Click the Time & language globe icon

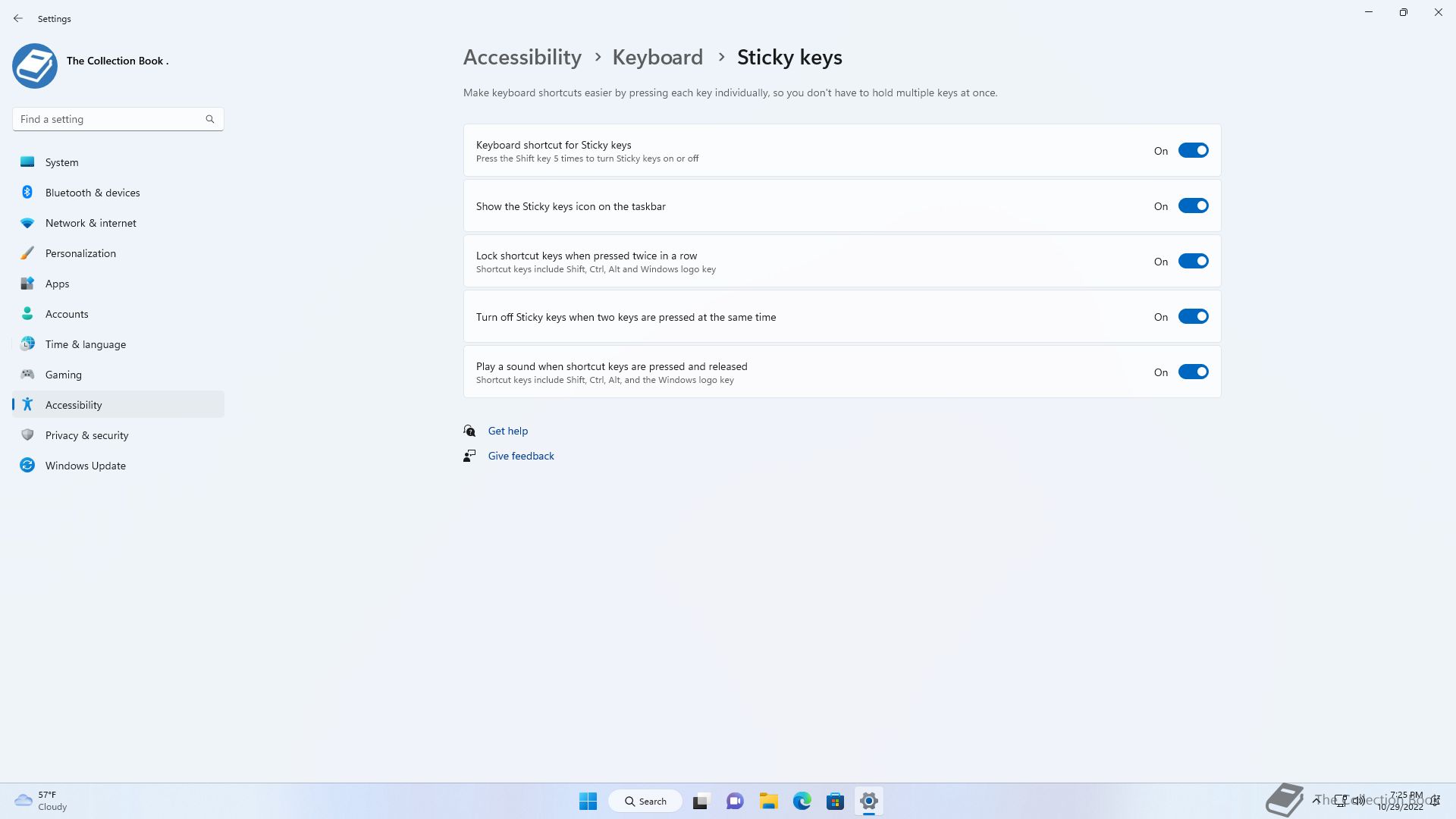pos(27,344)
